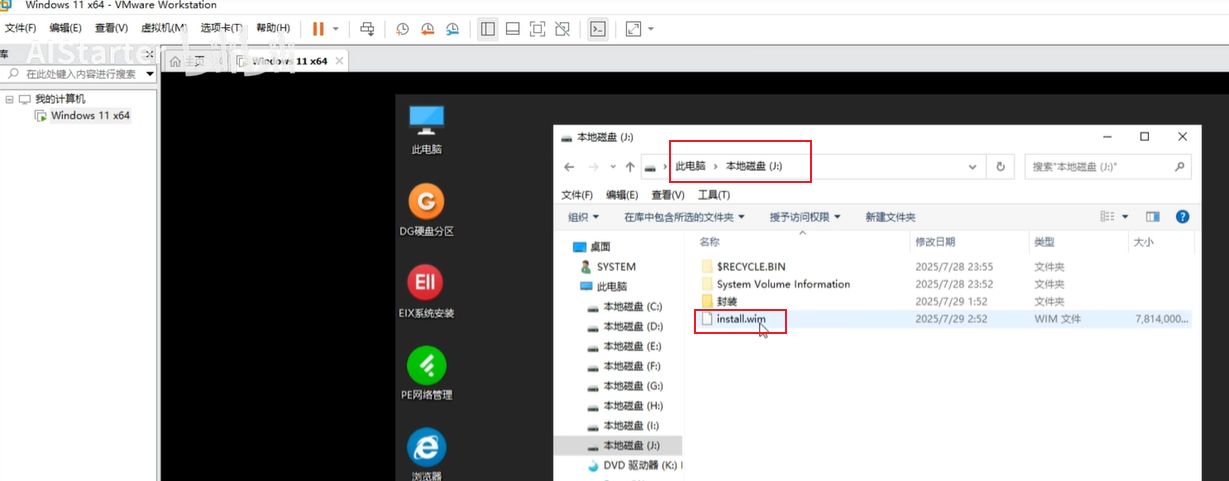Expand the 组织 dropdown in Explorer
Screen dimensions: 1229x481
583,217
